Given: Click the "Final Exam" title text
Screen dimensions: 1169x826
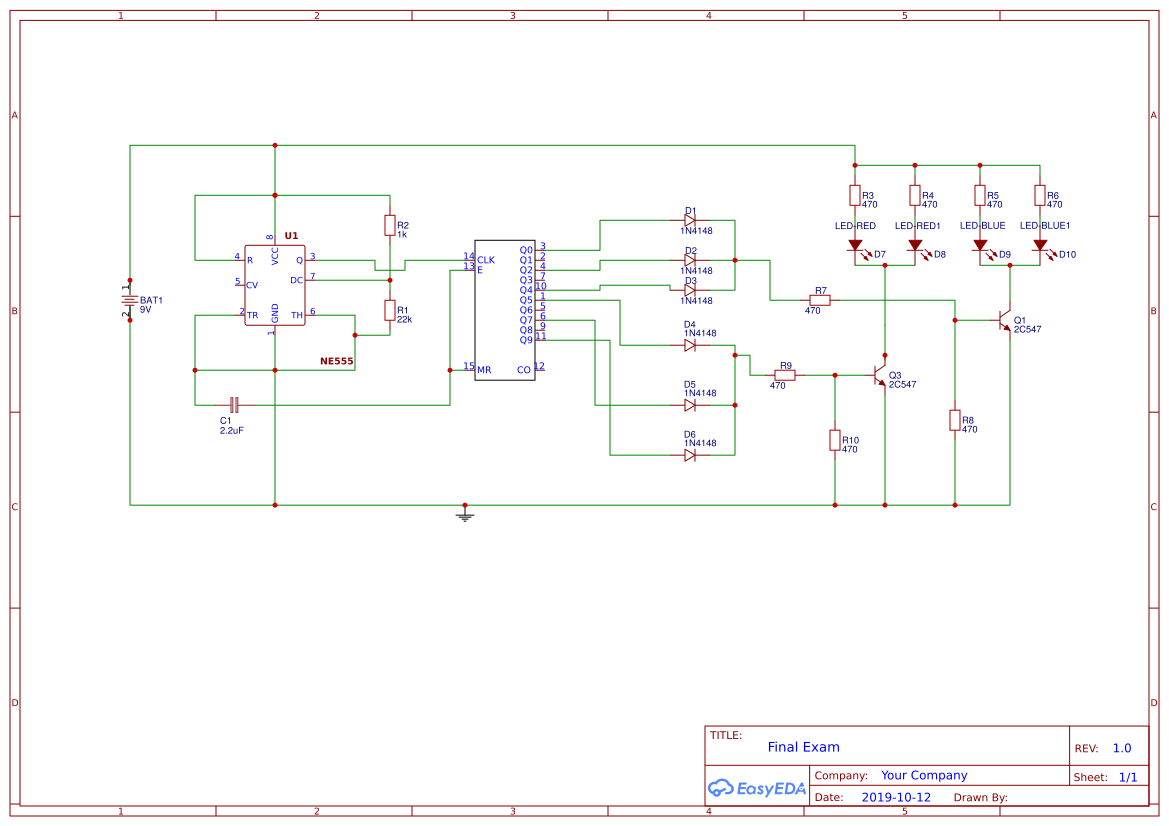Looking at the screenshot, I should pyautogui.click(x=803, y=747).
